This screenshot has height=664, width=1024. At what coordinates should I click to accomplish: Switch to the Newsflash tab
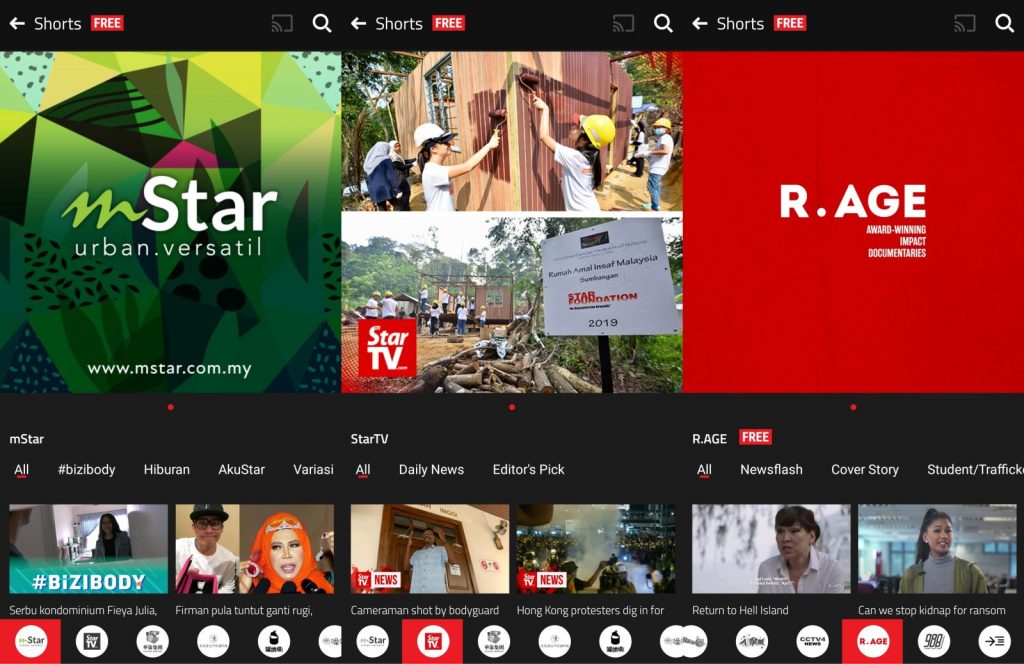pyautogui.click(x=771, y=469)
